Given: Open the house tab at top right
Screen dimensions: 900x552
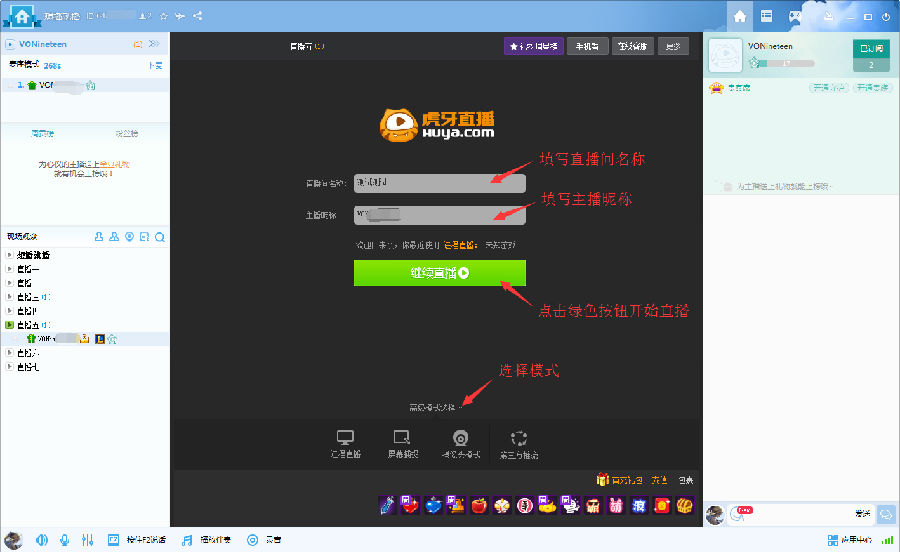Looking at the screenshot, I should tap(740, 16).
